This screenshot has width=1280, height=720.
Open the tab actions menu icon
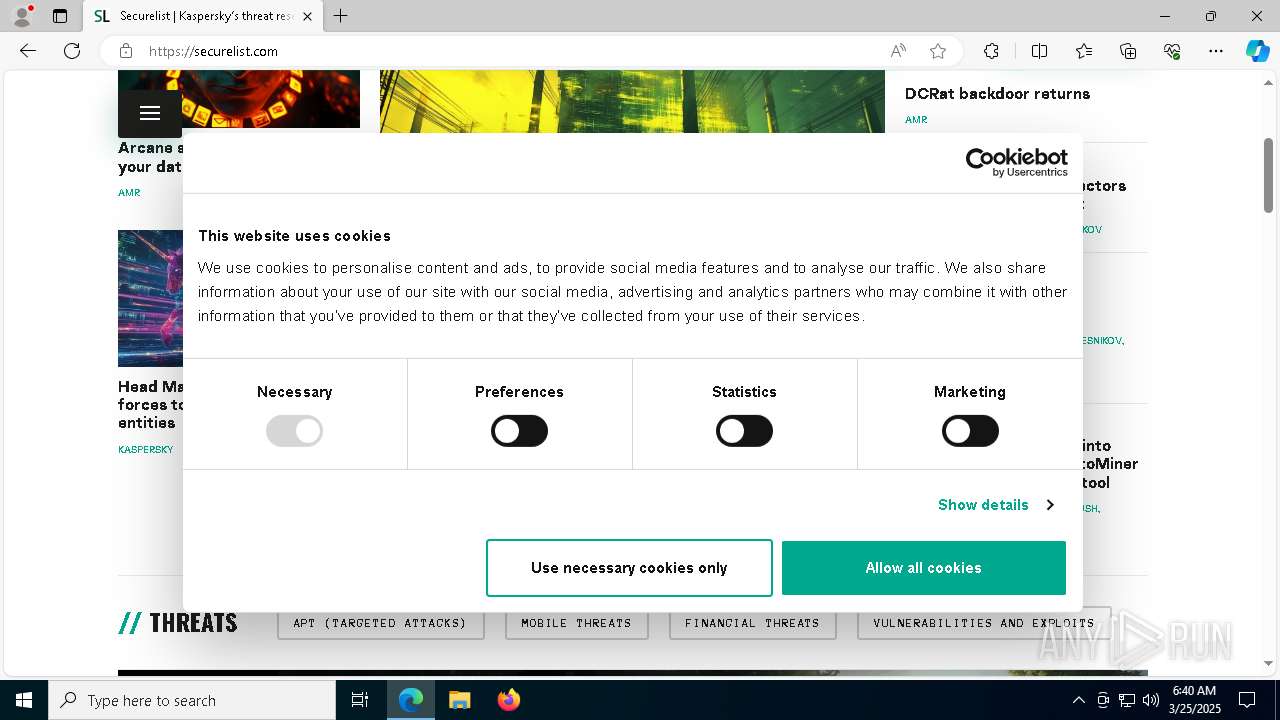tap(60, 16)
